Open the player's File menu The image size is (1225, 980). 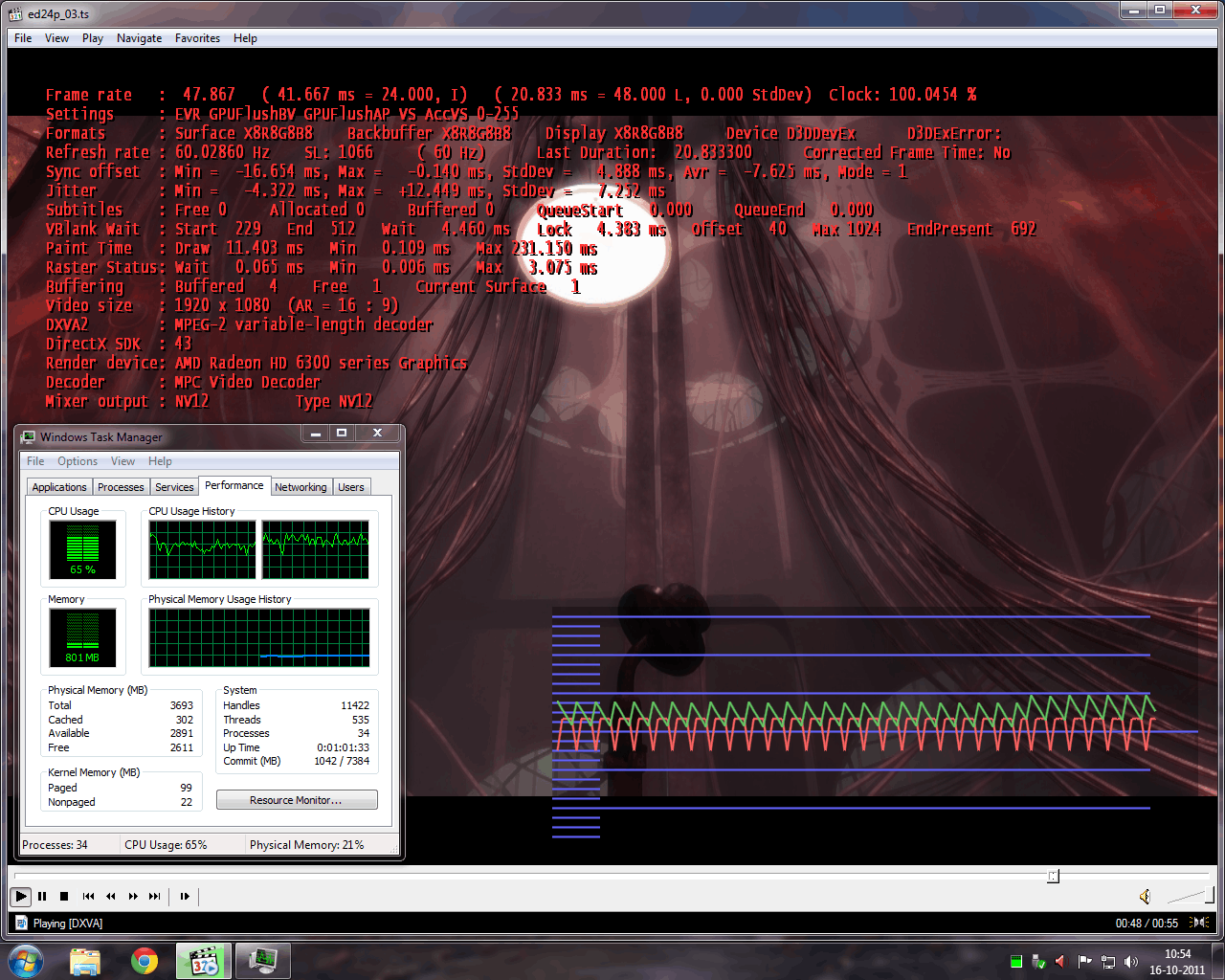tap(23, 38)
